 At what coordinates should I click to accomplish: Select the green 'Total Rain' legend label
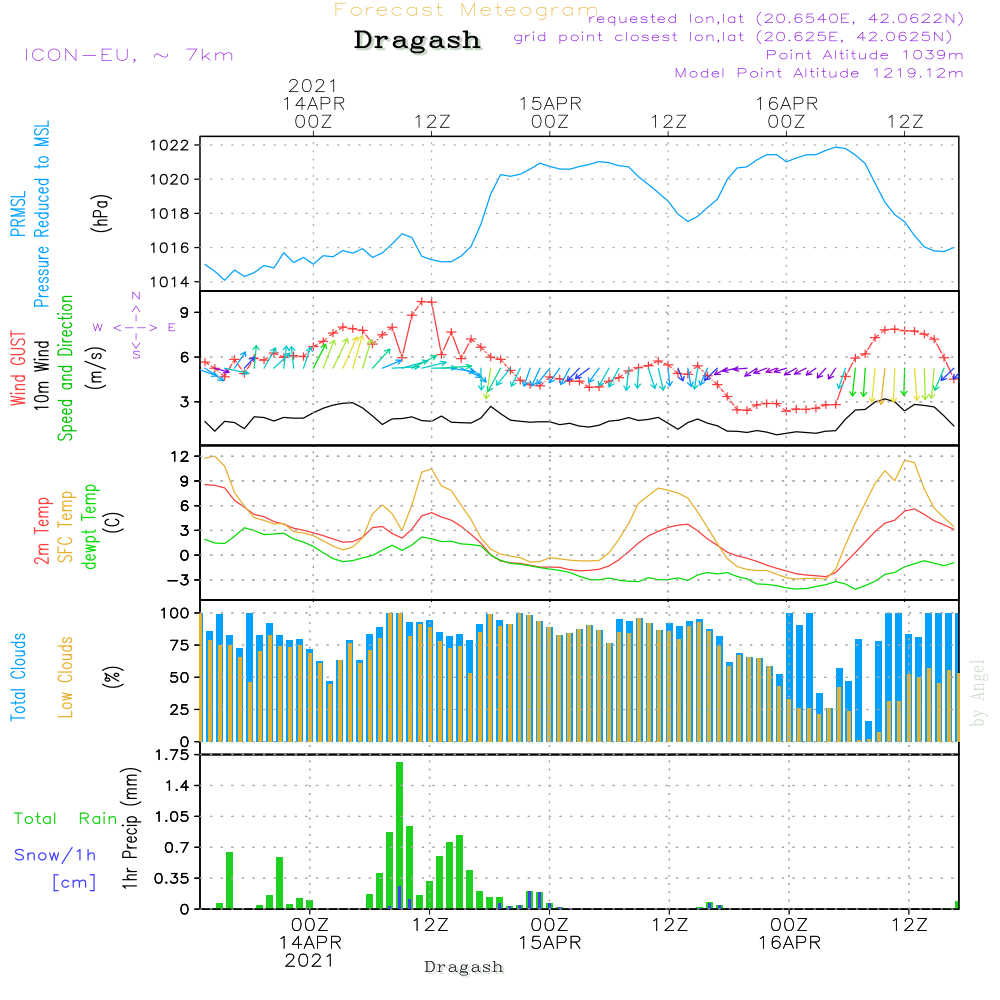point(66,818)
